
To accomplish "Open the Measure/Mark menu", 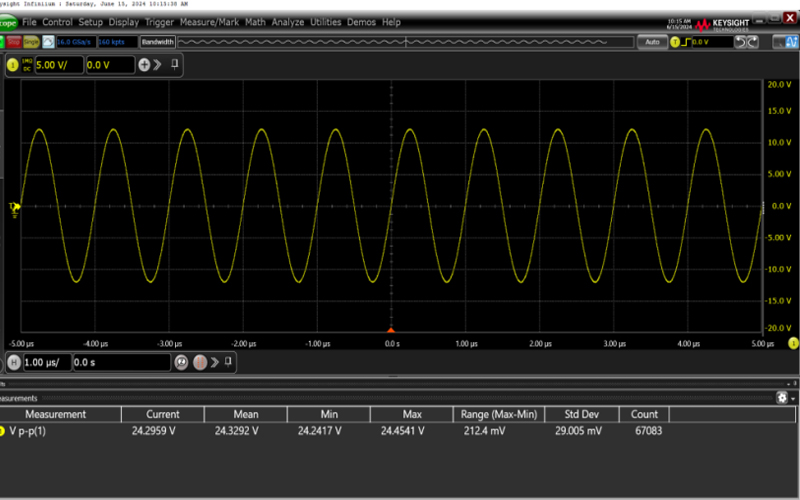I will click(210, 21).
